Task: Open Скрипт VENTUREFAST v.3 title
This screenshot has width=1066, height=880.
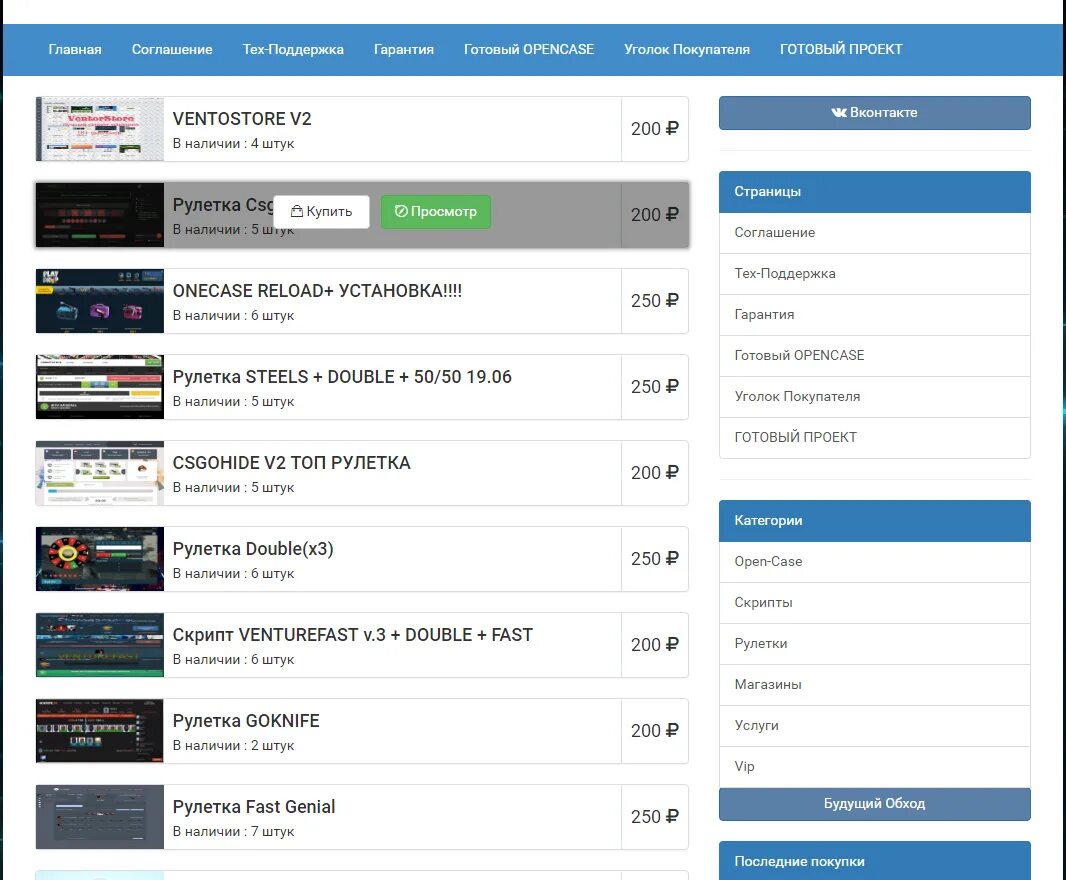Action: click(x=353, y=635)
